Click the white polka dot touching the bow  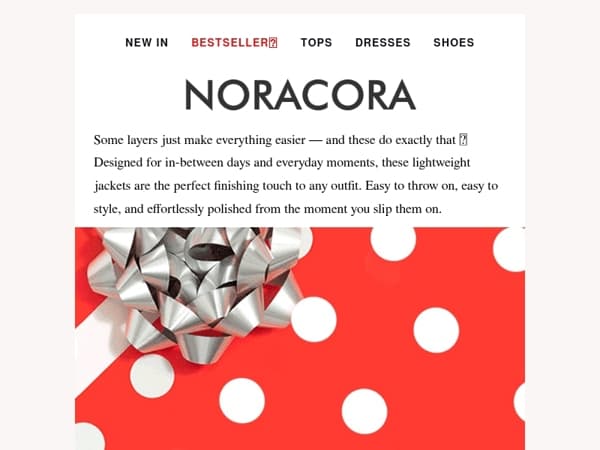pos(314,319)
